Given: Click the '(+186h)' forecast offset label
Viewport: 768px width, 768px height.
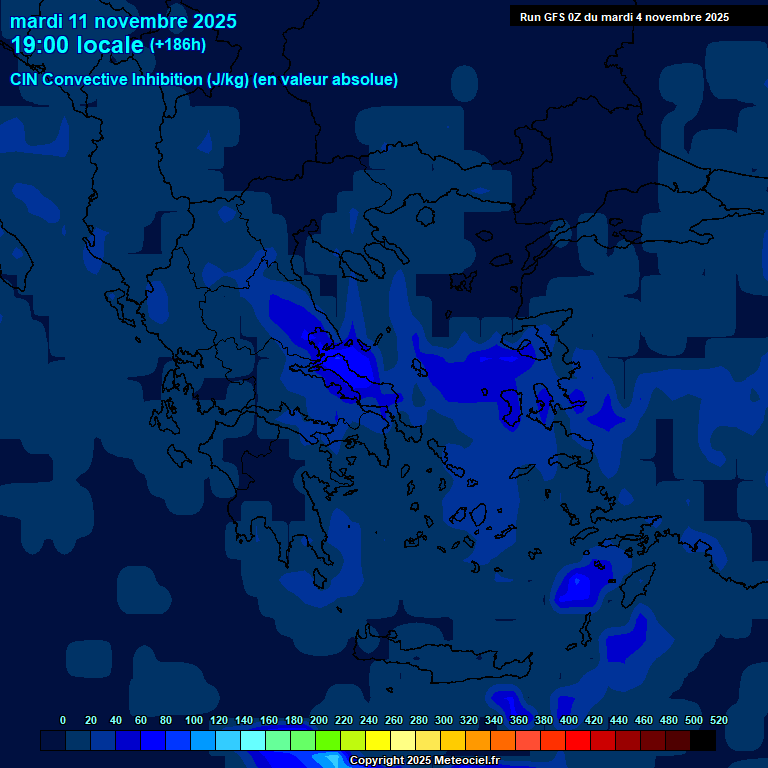Looking at the screenshot, I should [x=178, y=45].
